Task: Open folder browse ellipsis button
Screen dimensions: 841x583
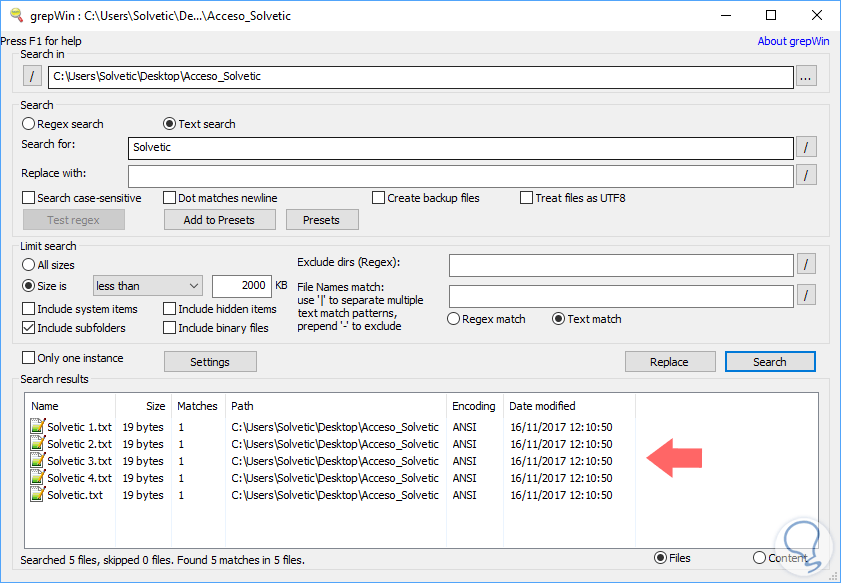Action: pos(806,77)
